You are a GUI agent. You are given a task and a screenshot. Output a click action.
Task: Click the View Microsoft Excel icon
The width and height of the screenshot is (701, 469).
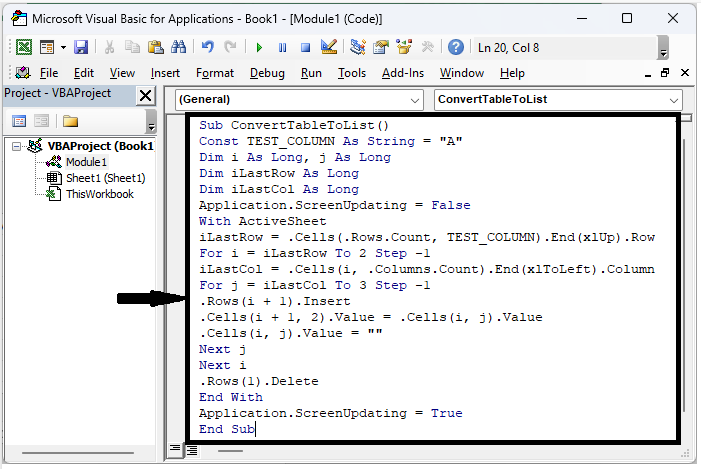pyautogui.click(x=22, y=47)
